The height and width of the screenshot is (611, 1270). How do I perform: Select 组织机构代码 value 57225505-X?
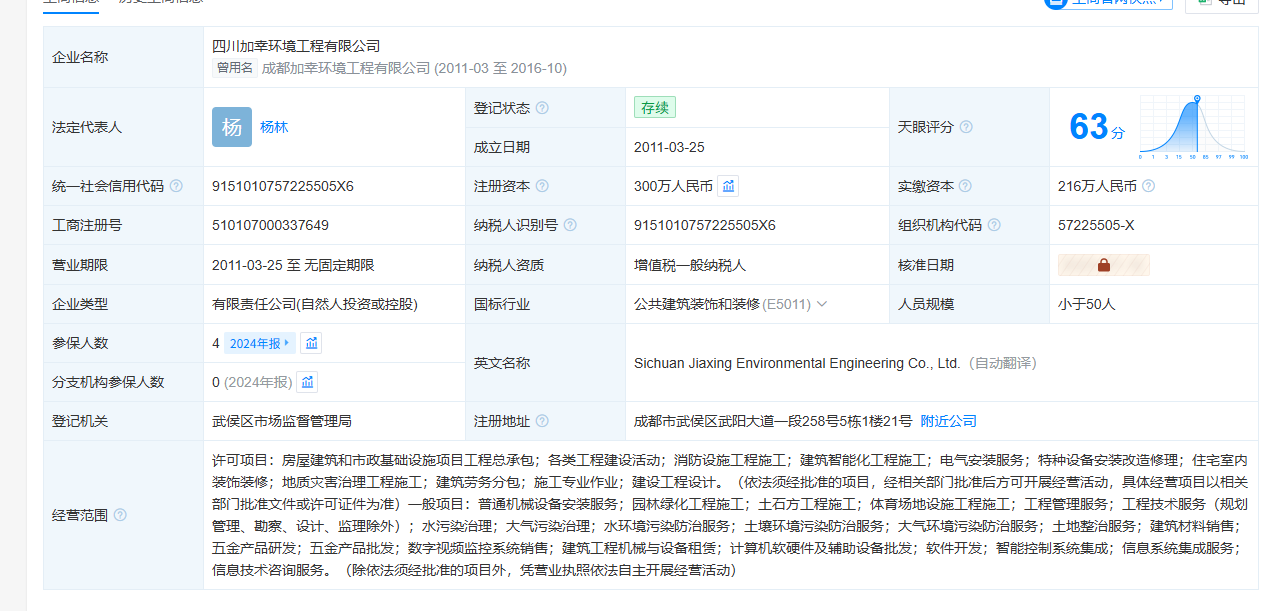coord(1096,225)
